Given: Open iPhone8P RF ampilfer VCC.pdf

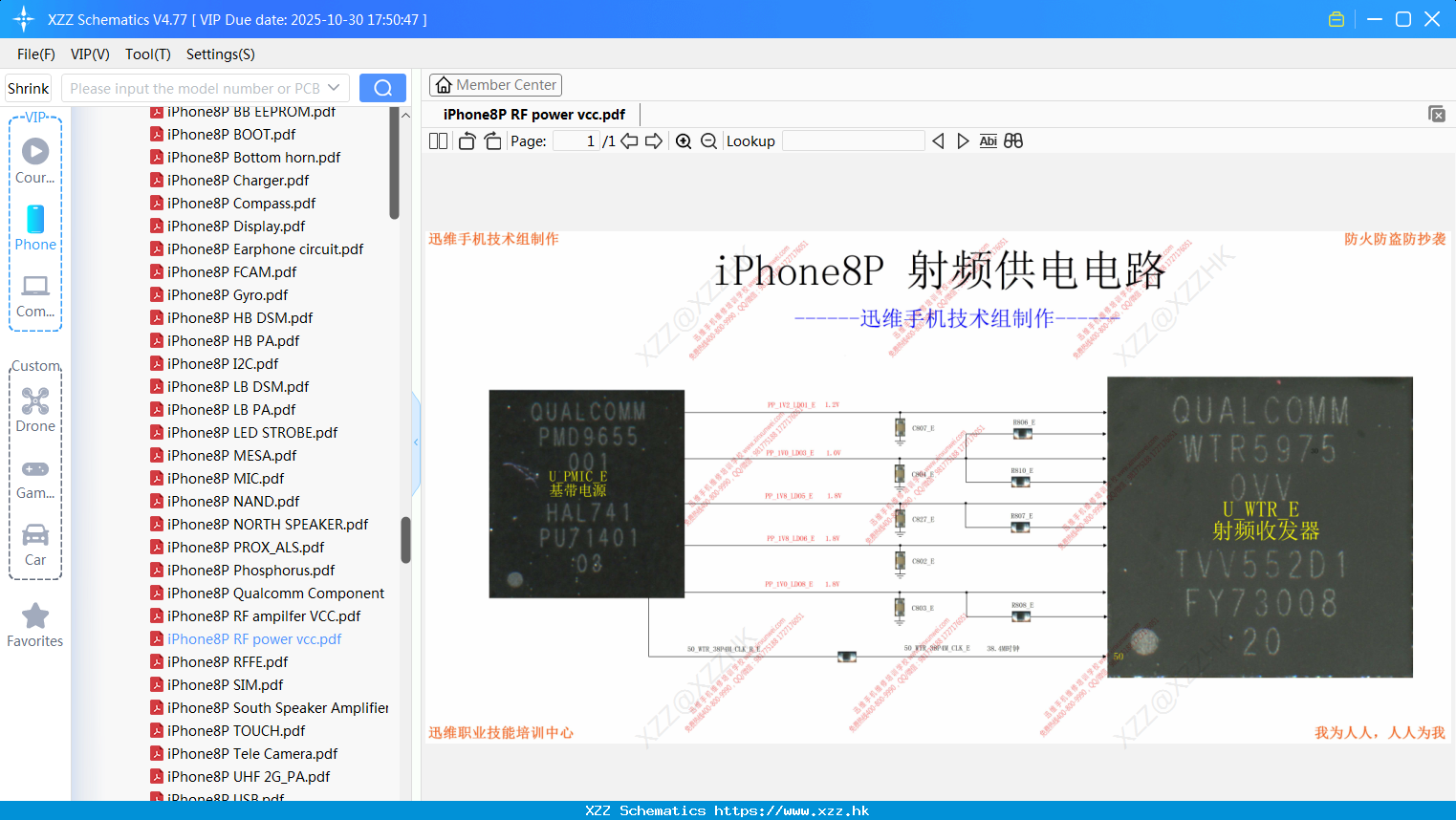Looking at the screenshot, I should [x=264, y=616].
